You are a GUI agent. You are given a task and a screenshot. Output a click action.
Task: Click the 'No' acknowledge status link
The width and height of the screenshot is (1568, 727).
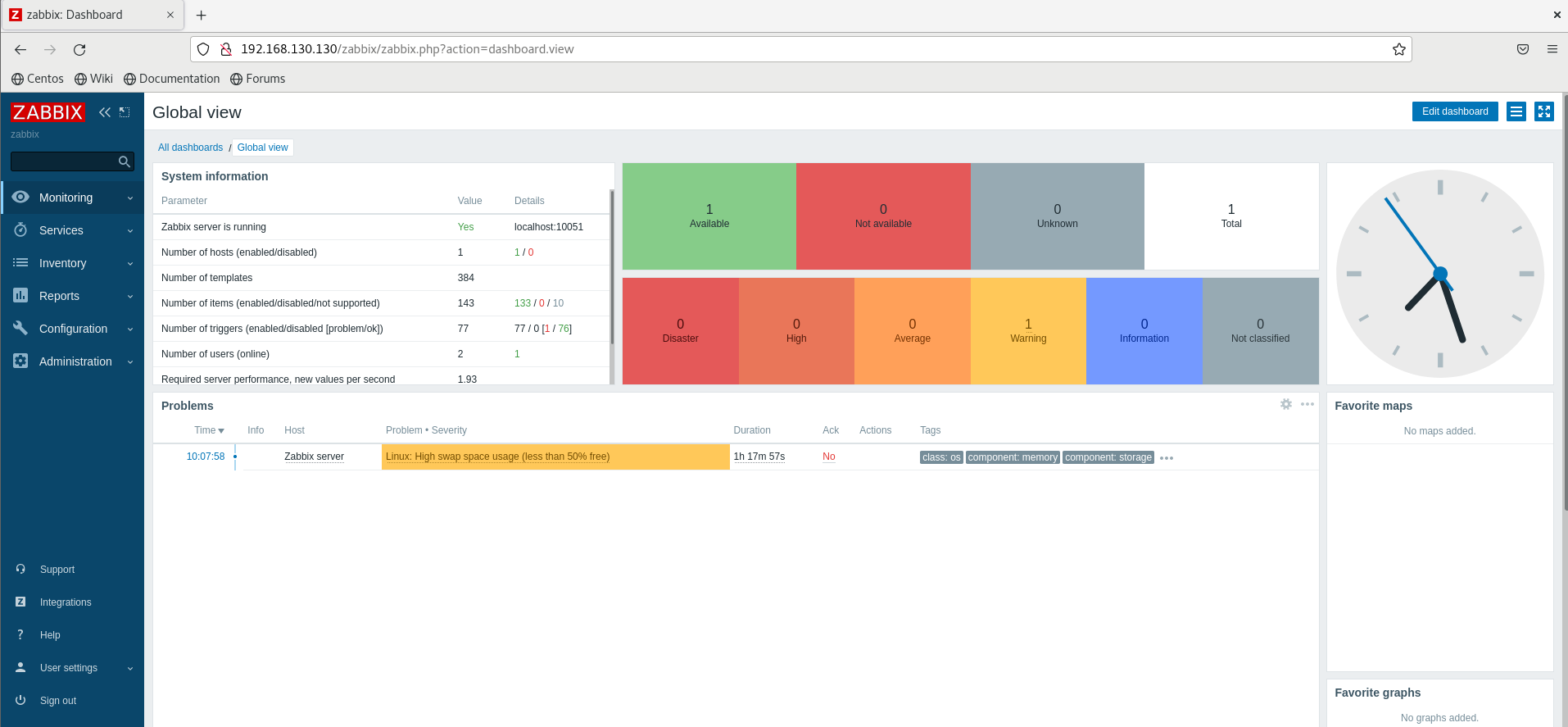coord(829,457)
